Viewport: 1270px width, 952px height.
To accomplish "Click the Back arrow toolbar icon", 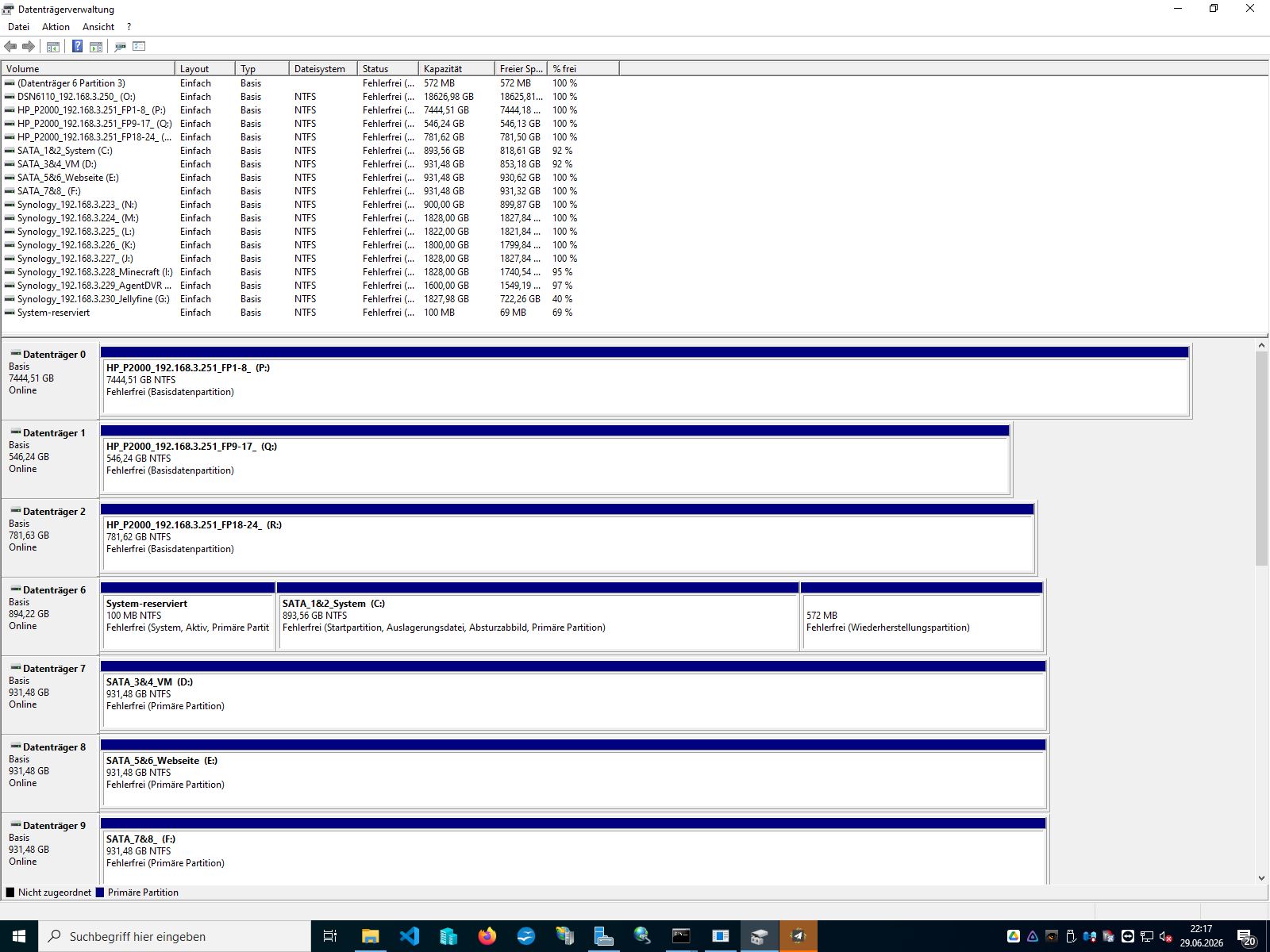I will pyautogui.click(x=10, y=47).
